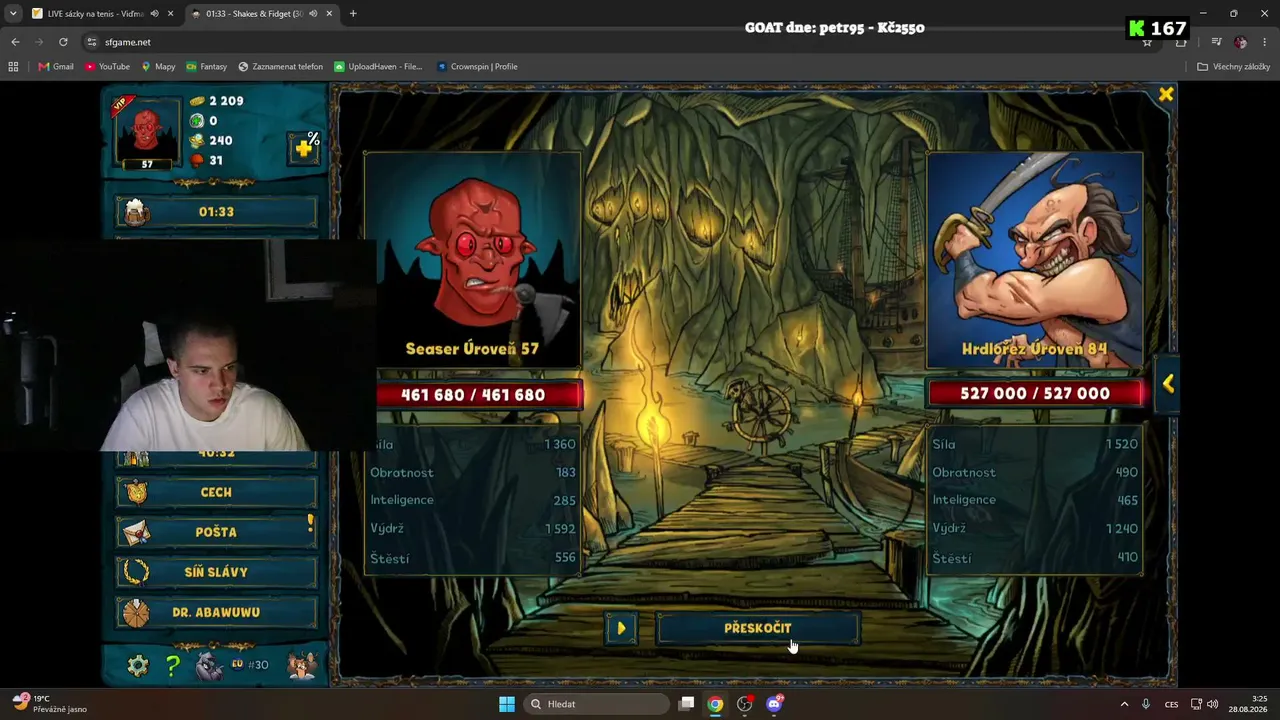Open the Síň slávy hall of fame

point(217,572)
